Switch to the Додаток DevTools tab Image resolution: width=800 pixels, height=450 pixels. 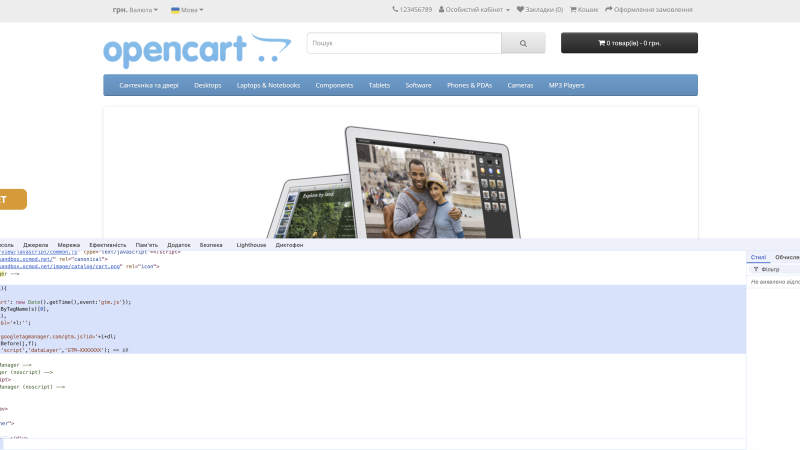(x=179, y=245)
